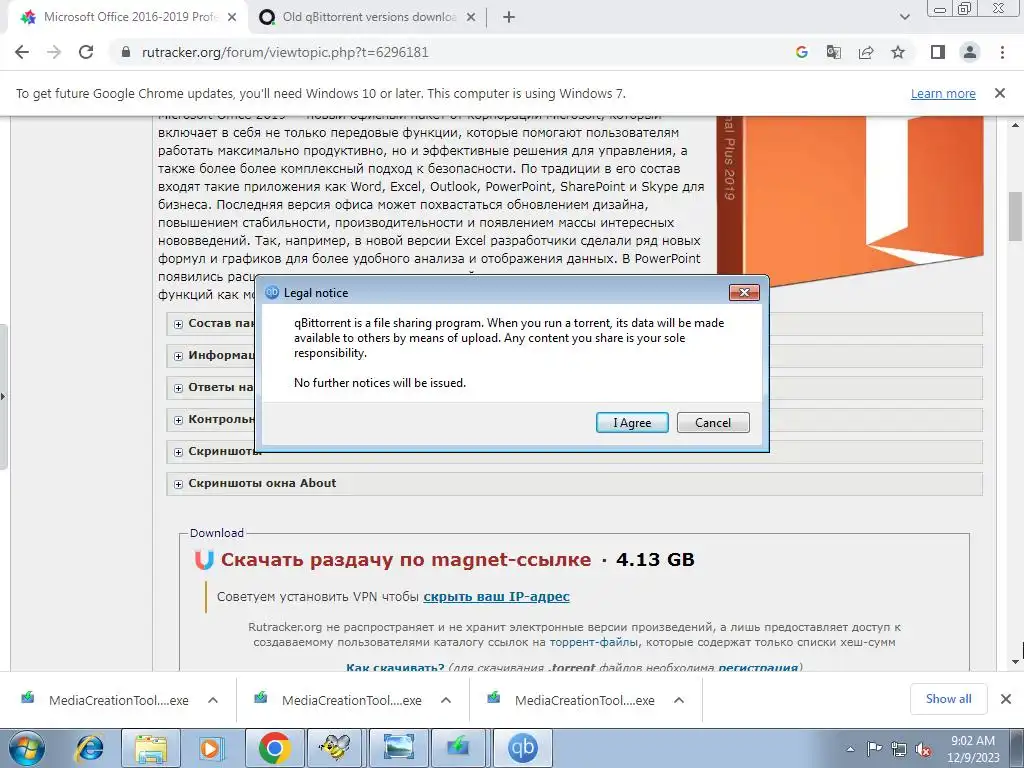Open third MediaCreationTool download item

click(x=572, y=700)
